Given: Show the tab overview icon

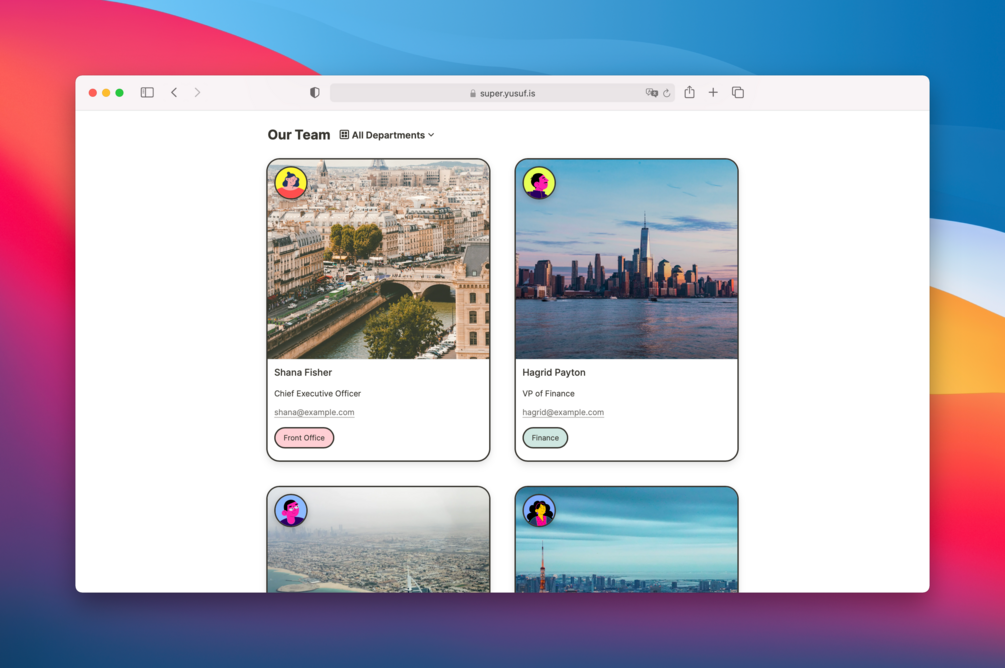Looking at the screenshot, I should pos(738,92).
